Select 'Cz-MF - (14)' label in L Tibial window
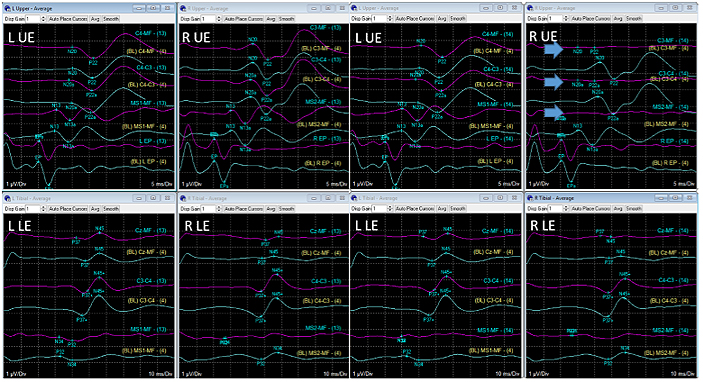Image resolution: width=703 pixels, height=382 pixels. [x=498, y=231]
